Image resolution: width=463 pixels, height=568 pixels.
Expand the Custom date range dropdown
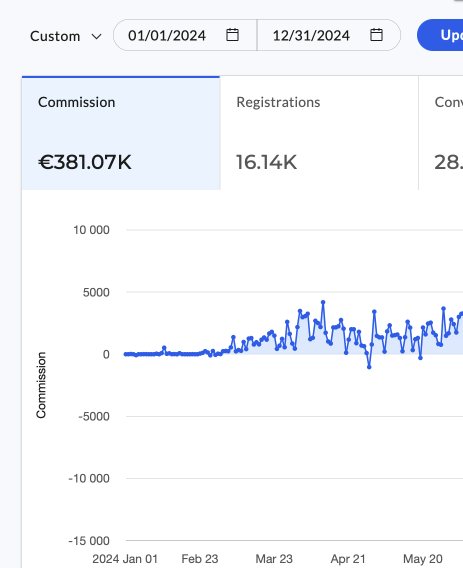[66, 36]
